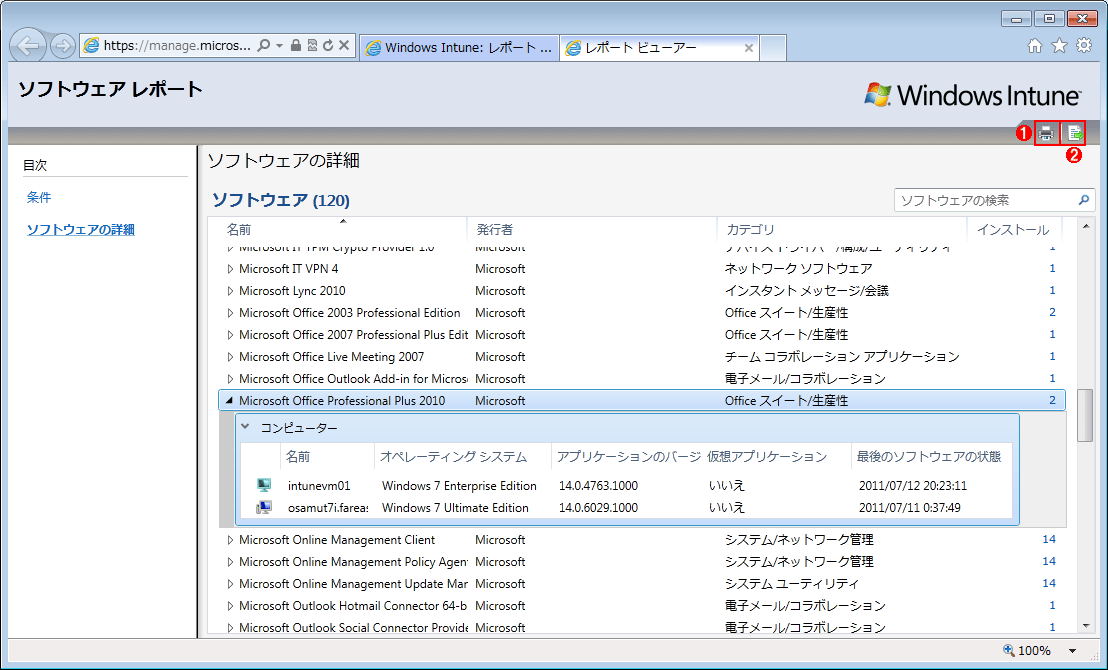Select the レポート ビューアー tab
The width and height of the screenshot is (1108, 670).
coord(659,47)
